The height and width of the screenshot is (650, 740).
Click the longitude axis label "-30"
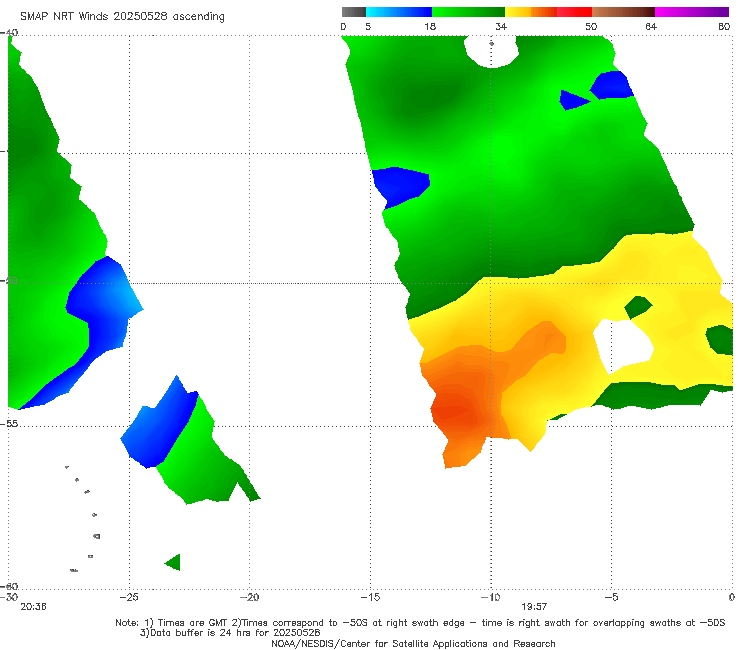(x=9, y=597)
